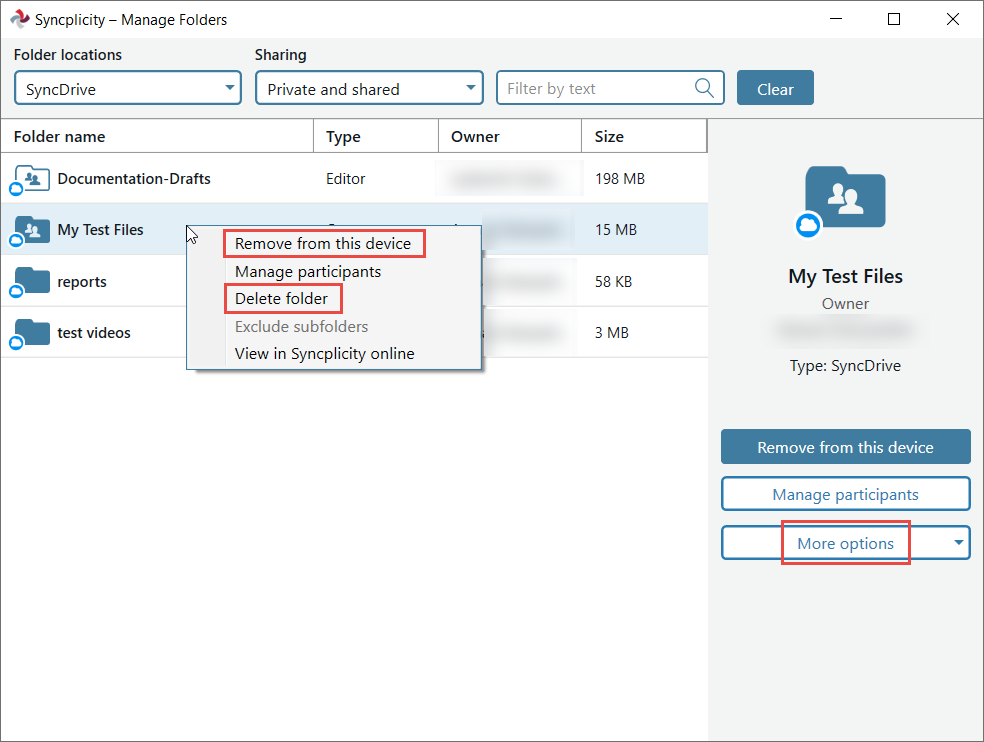
Task: Click the My Test Files title in details panel
Action: pyautogui.click(x=845, y=276)
